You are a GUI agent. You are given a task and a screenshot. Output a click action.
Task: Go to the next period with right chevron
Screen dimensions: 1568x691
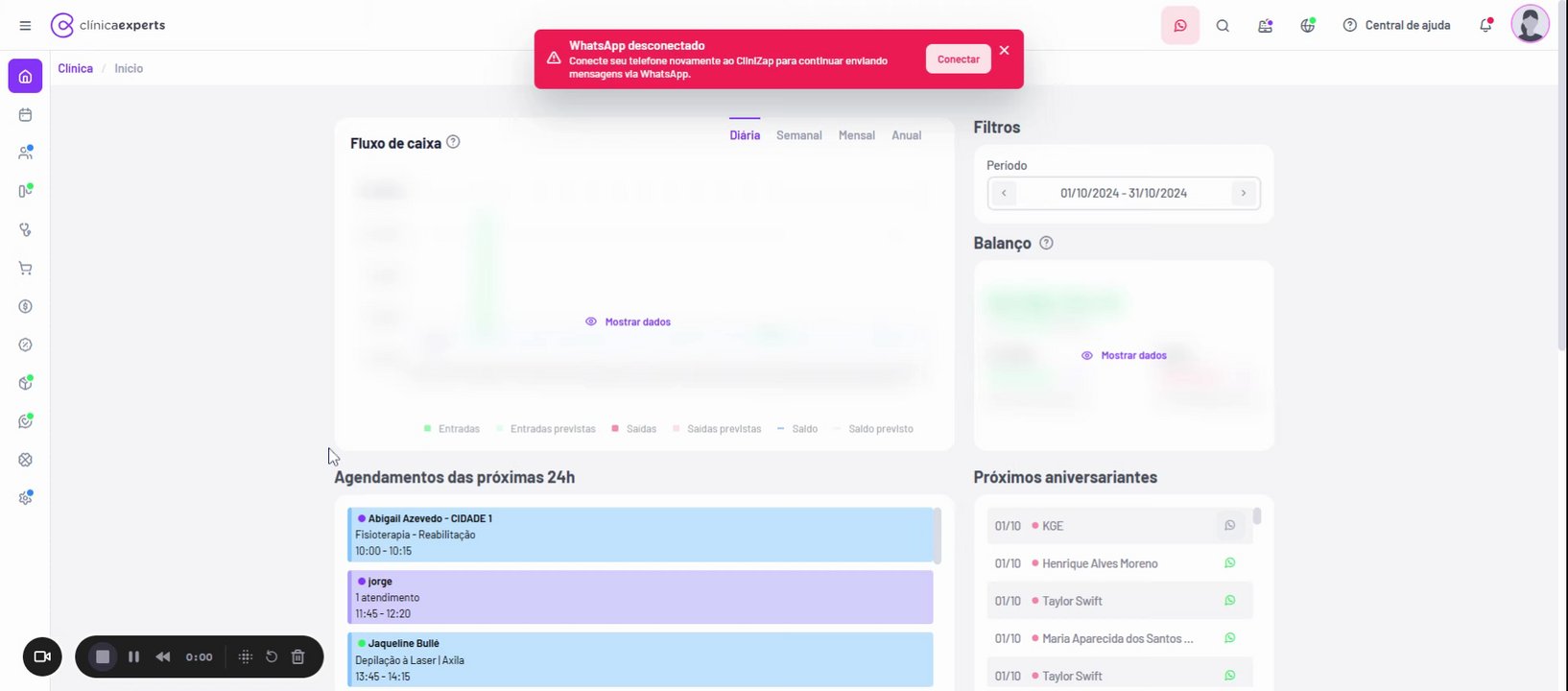(x=1244, y=193)
